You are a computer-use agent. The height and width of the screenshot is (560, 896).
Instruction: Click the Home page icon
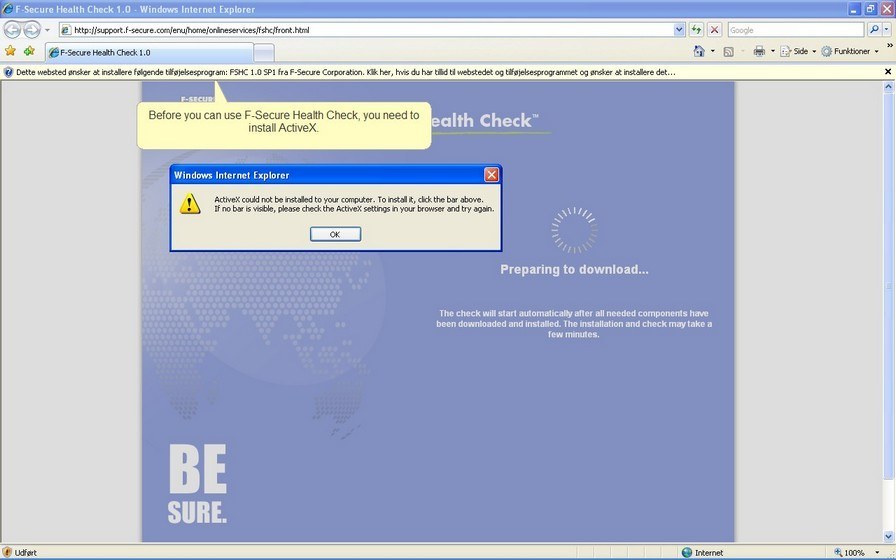(699, 51)
